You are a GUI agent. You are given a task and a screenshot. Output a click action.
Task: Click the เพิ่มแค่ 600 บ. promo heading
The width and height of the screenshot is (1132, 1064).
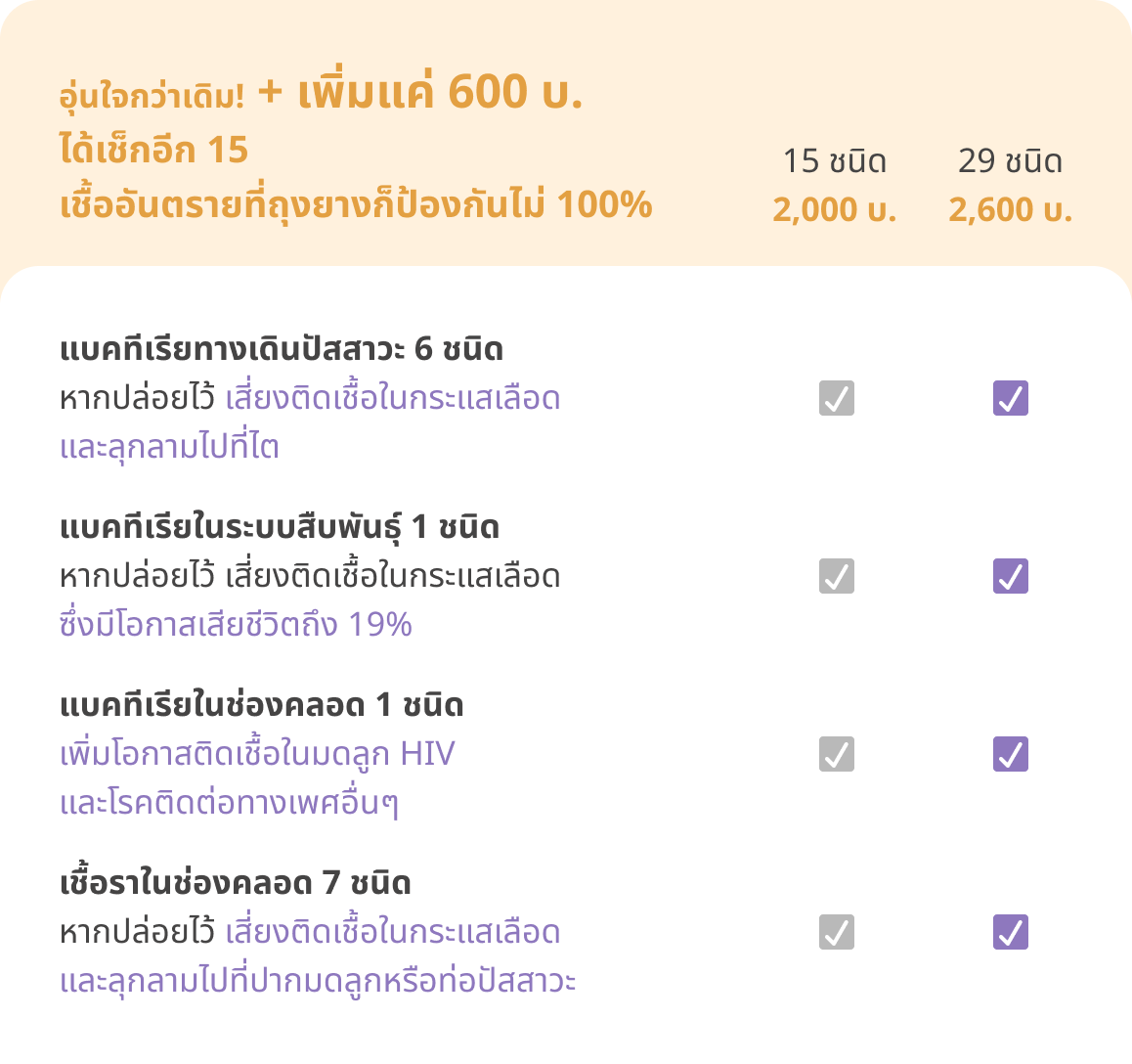tap(440, 93)
